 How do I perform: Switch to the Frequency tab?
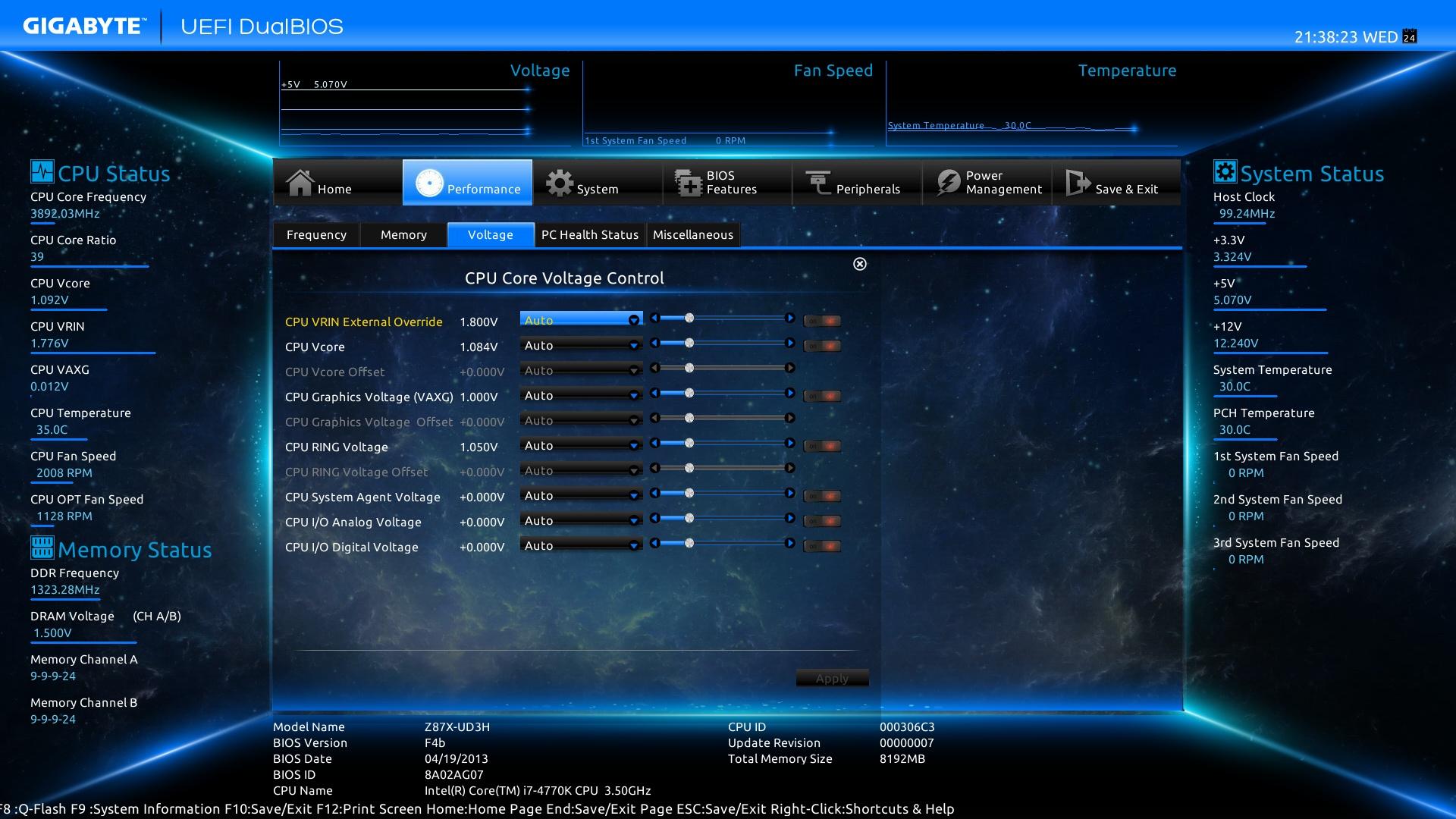click(x=316, y=235)
